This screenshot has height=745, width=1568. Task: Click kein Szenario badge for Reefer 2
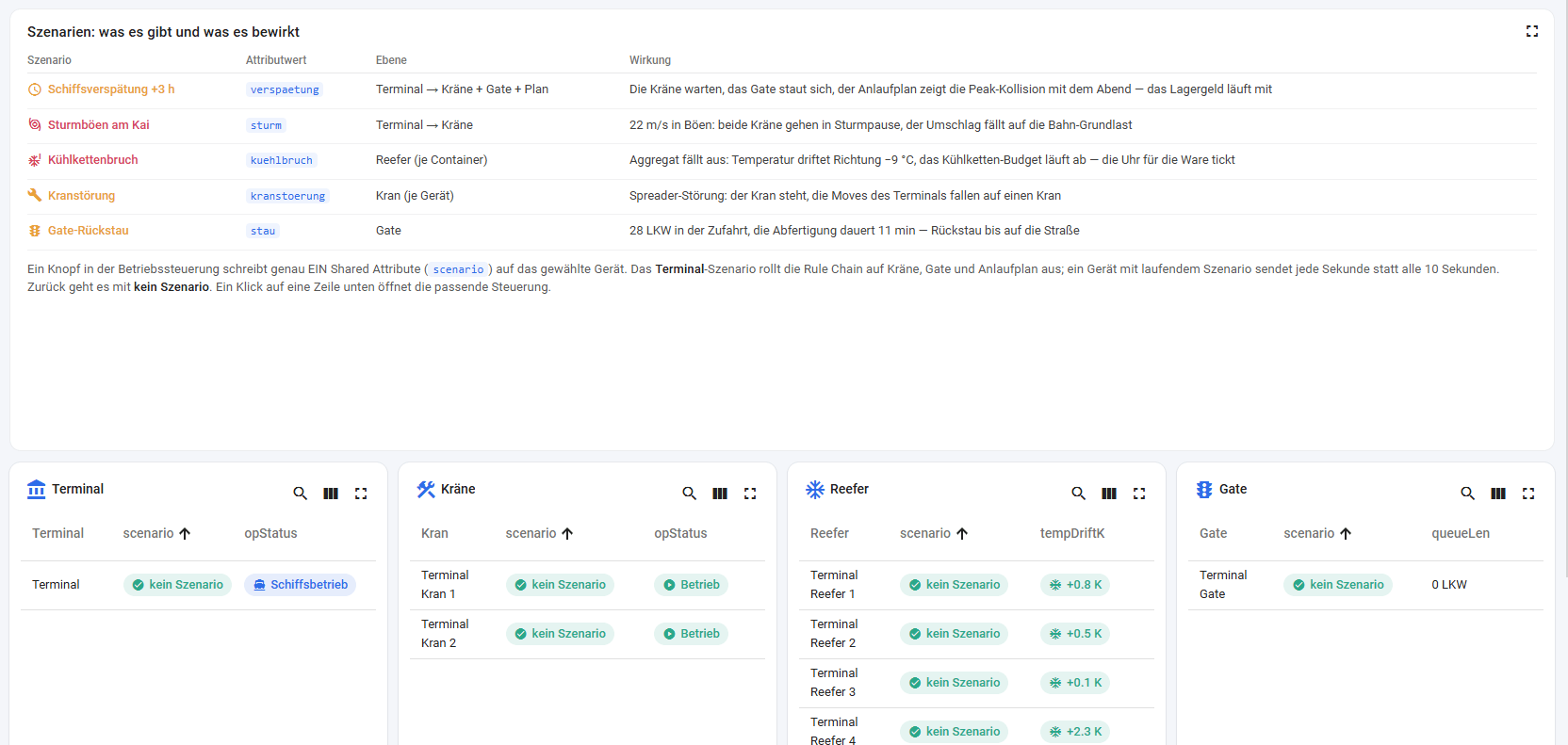point(954,634)
